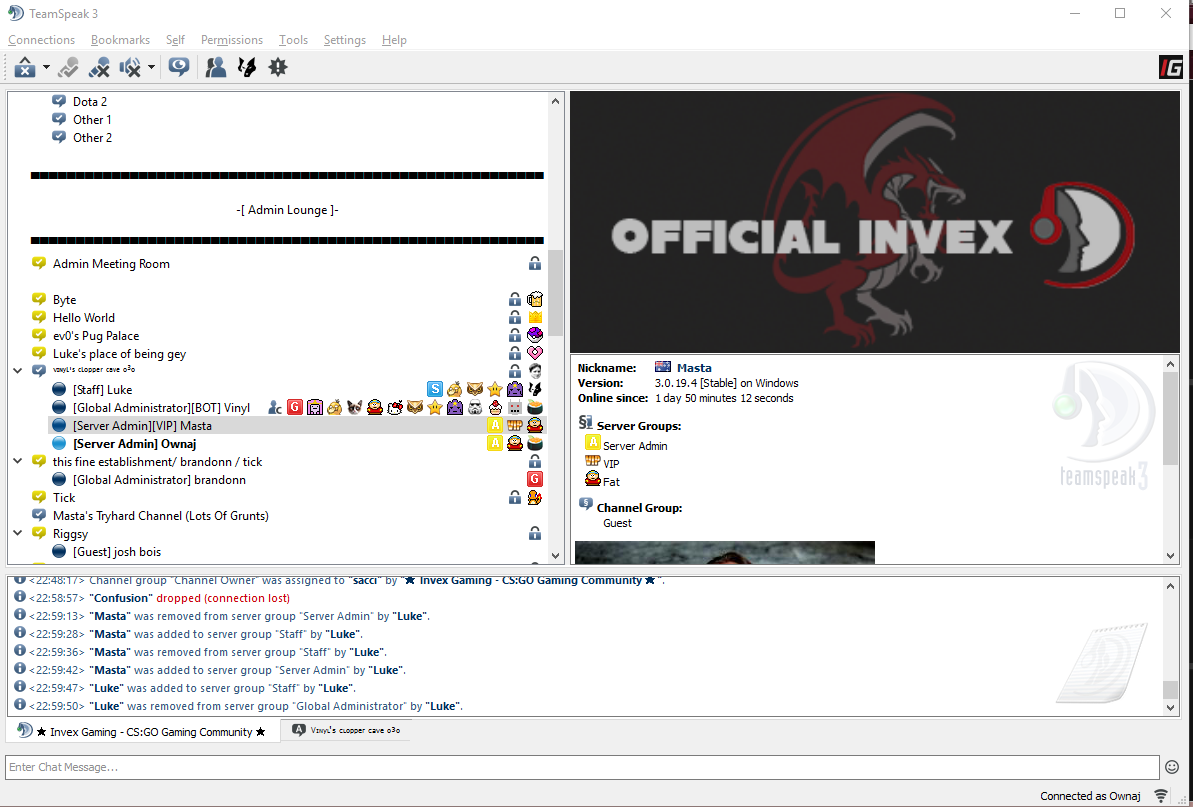This screenshot has height=807, width=1193.
Task: Switch to Vinyl's clopper cave chat tab
Action: (x=345, y=730)
